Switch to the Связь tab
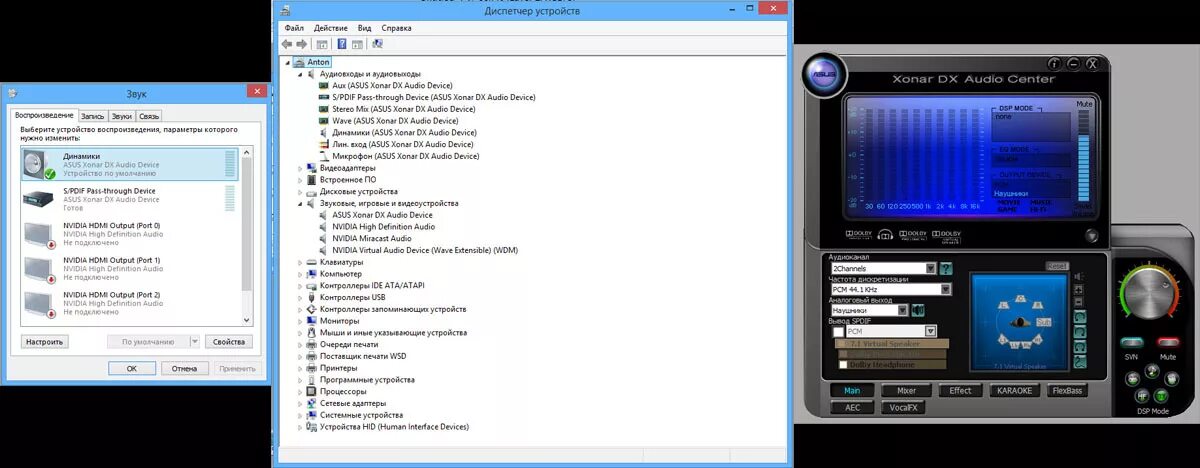 click(x=149, y=116)
